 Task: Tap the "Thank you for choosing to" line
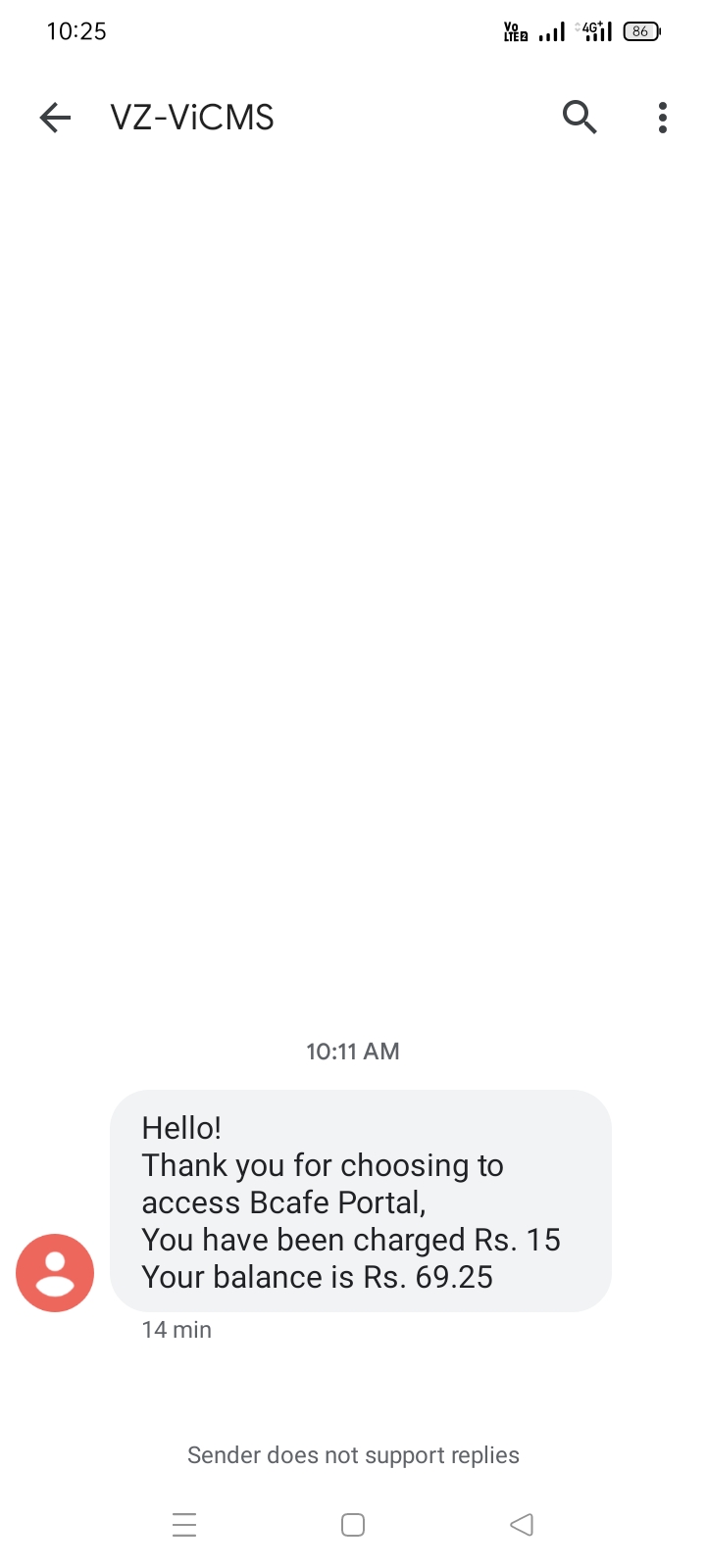[x=323, y=1165]
